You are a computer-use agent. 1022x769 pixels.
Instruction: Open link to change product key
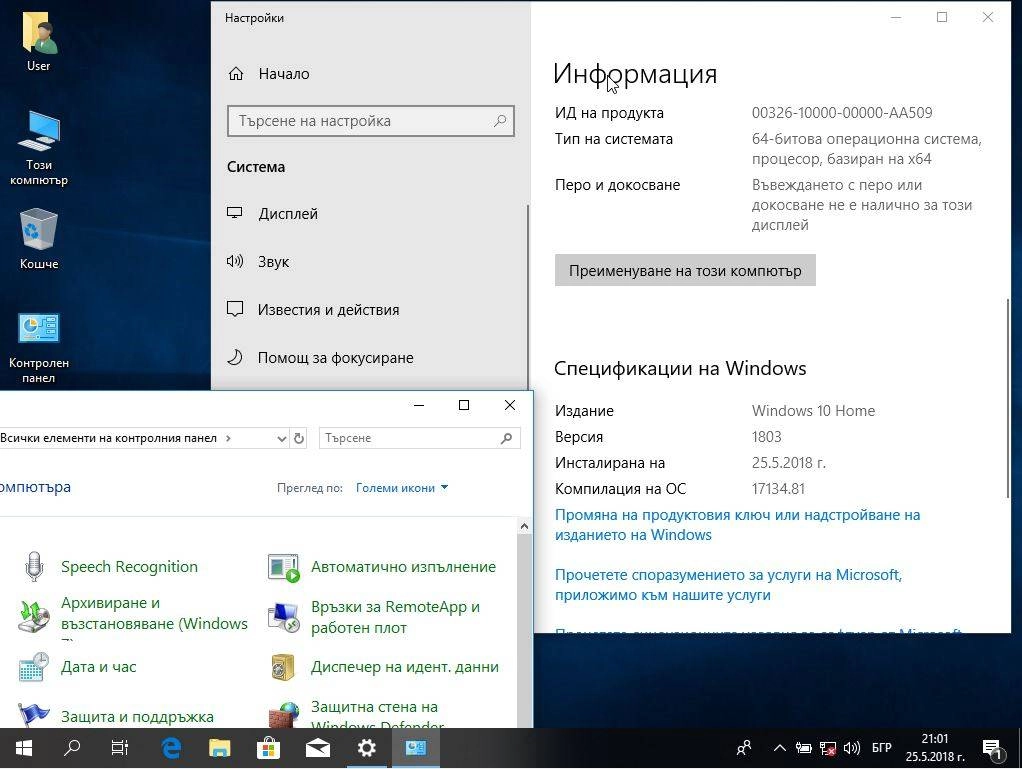click(x=737, y=525)
